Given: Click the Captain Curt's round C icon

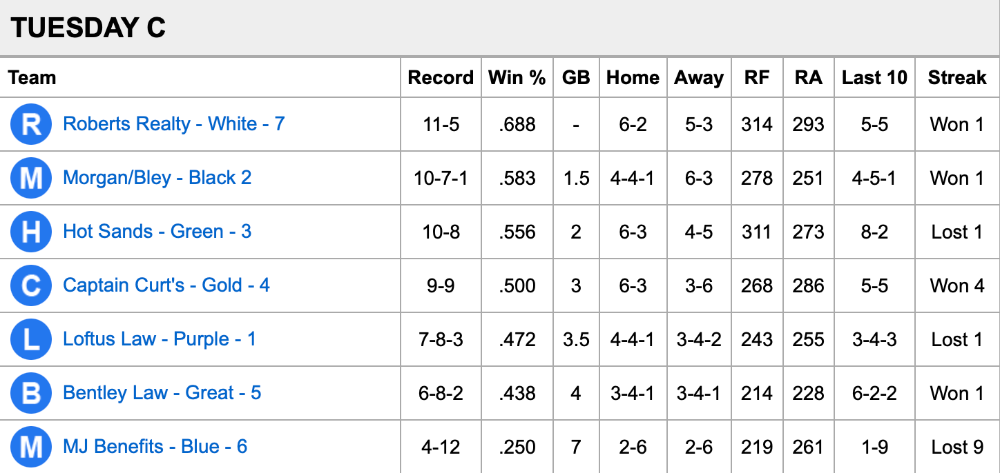Looking at the screenshot, I should click(31, 286).
